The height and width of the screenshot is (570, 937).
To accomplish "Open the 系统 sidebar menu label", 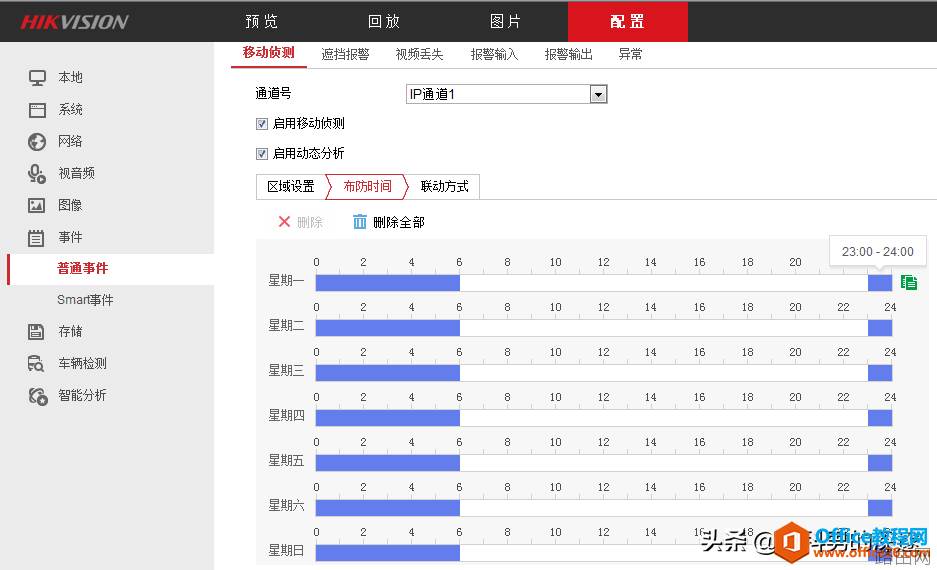I will pos(71,110).
